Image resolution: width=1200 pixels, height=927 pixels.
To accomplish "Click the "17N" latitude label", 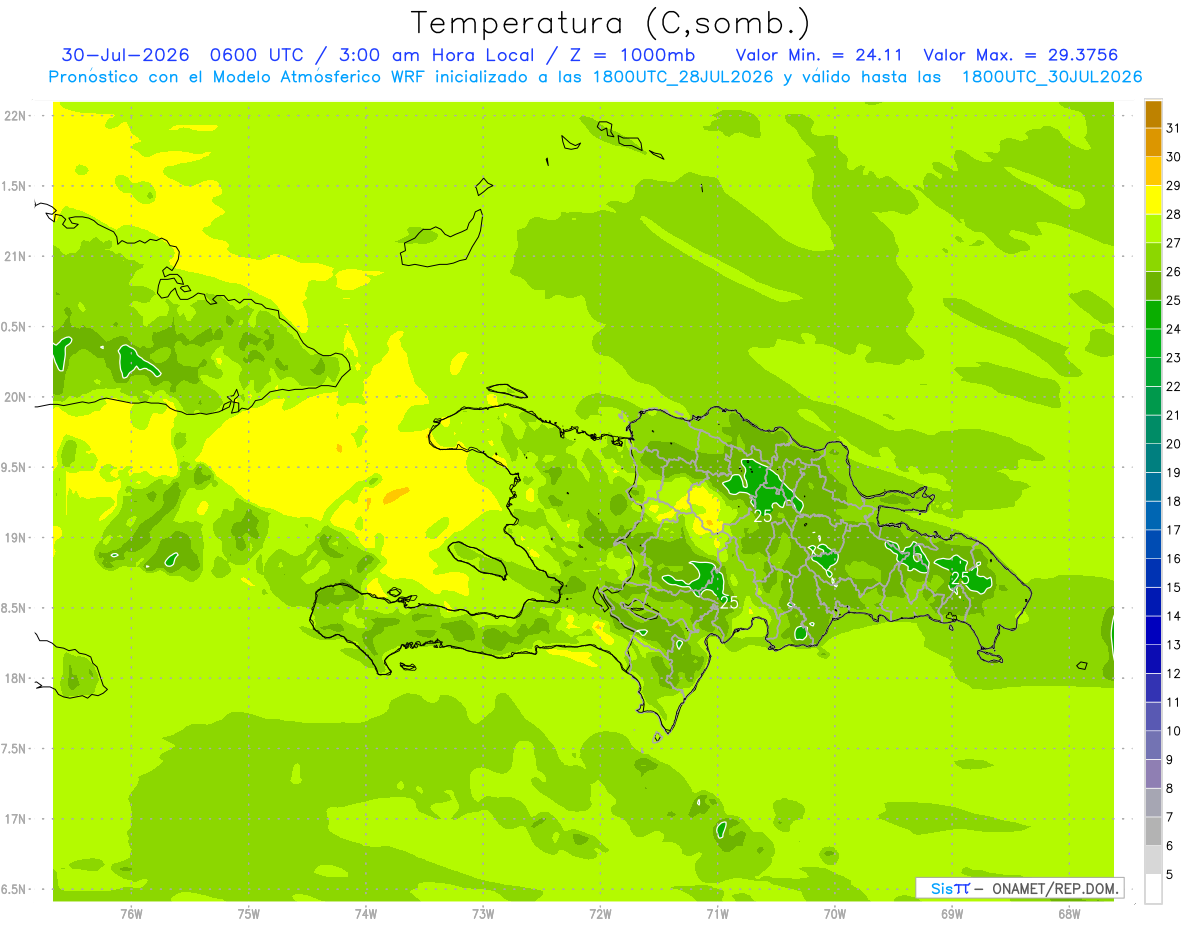I will click(x=16, y=819).
